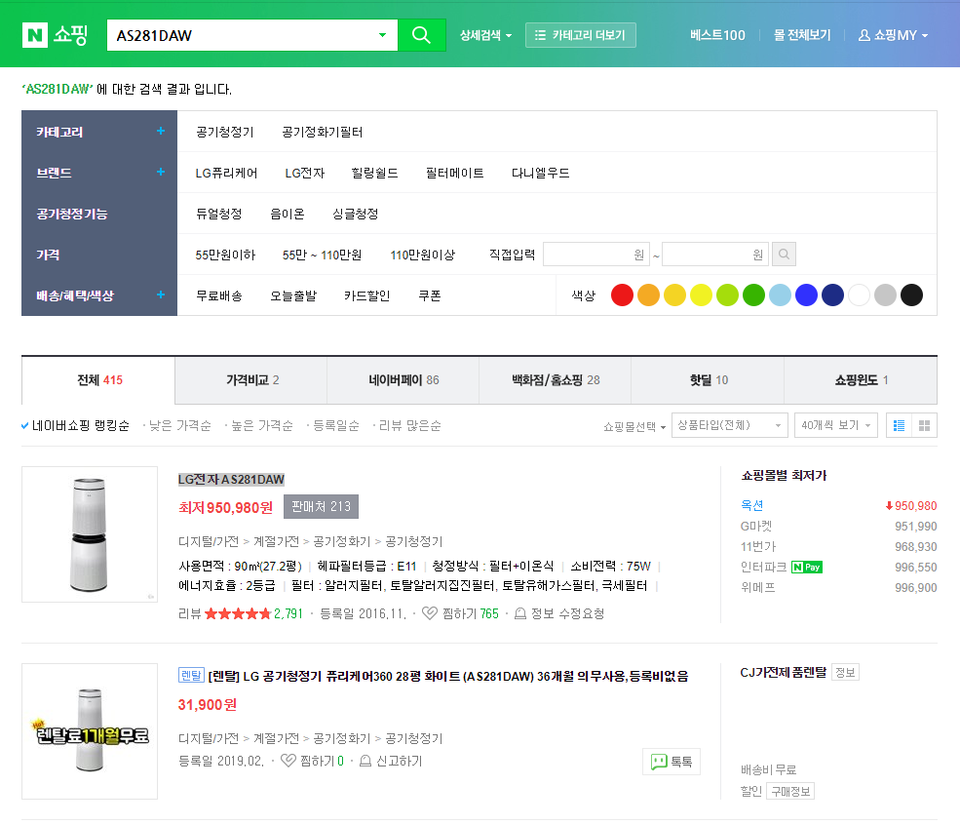Expand 배송/혜택/색상 filter with plus icon

tap(160, 294)
